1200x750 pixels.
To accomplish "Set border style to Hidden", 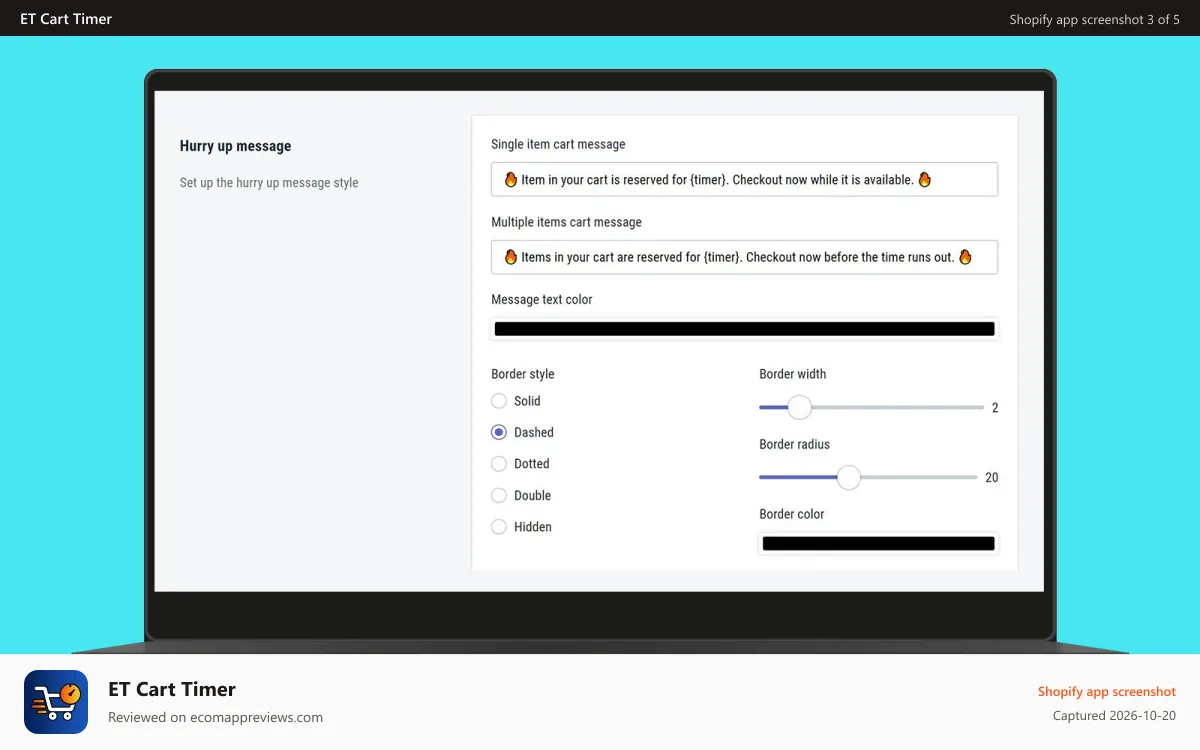I will (x=499, y=527).
